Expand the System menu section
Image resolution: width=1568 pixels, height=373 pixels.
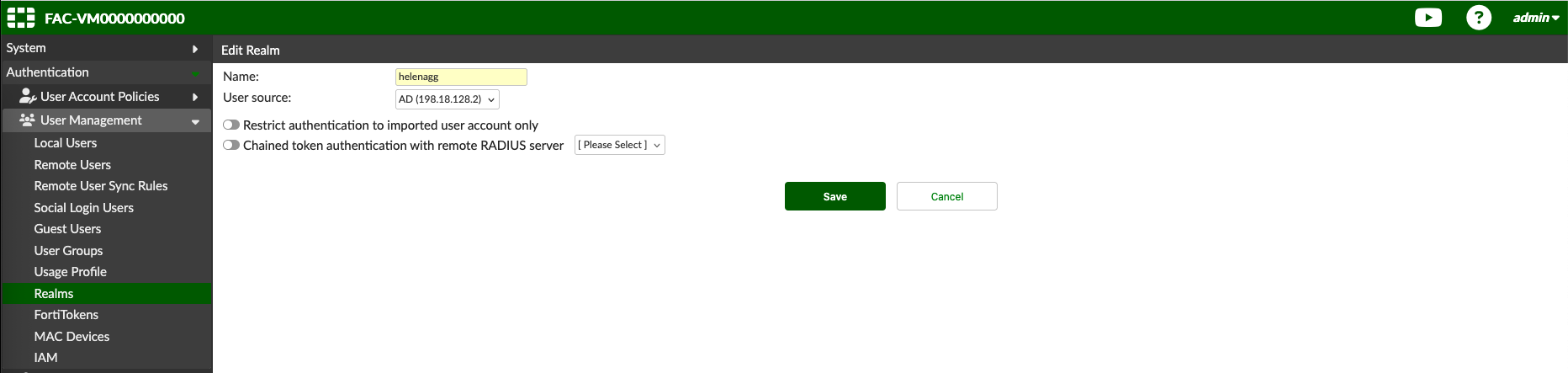coord(195,49)
